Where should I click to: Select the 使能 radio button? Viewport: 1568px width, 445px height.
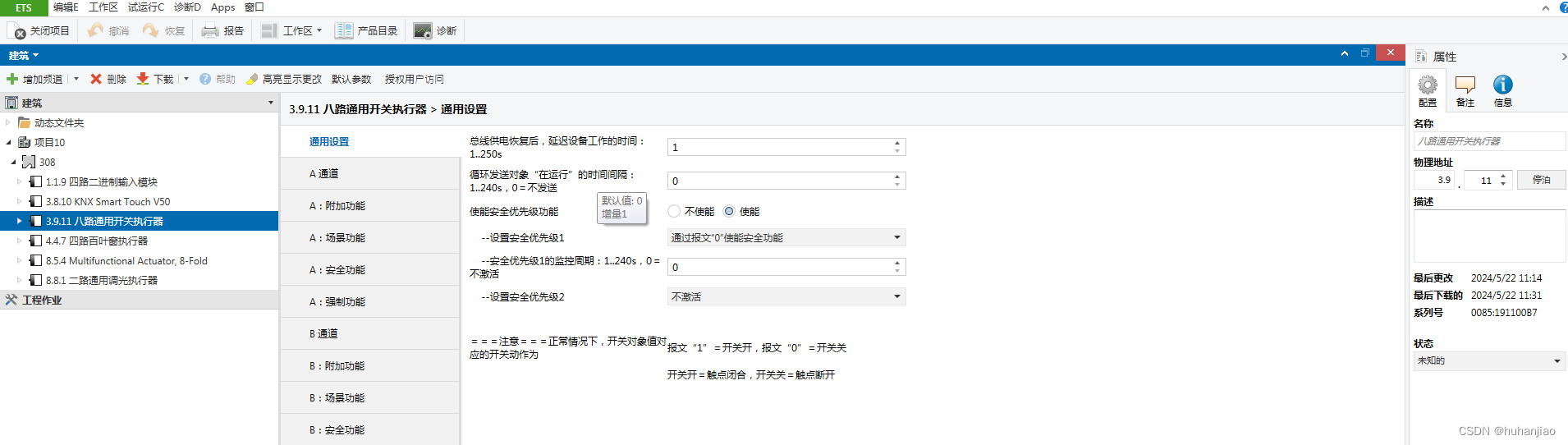(x=729, y=211)
